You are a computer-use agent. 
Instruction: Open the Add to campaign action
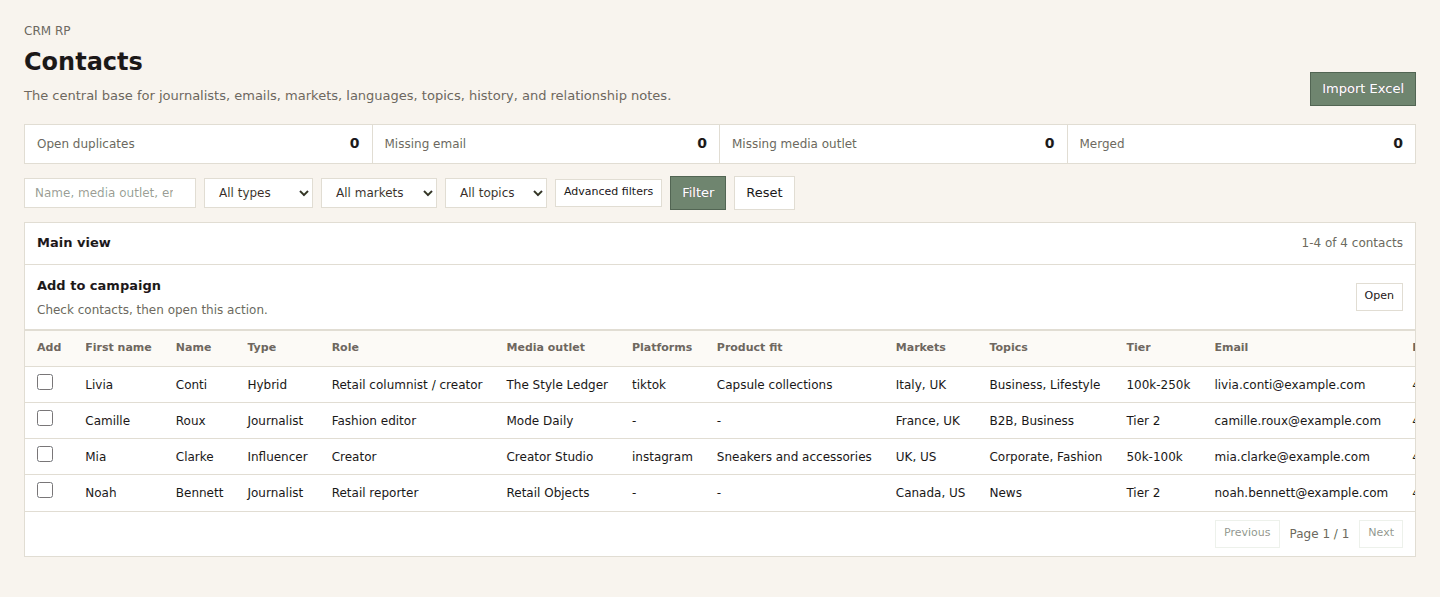1379,296
